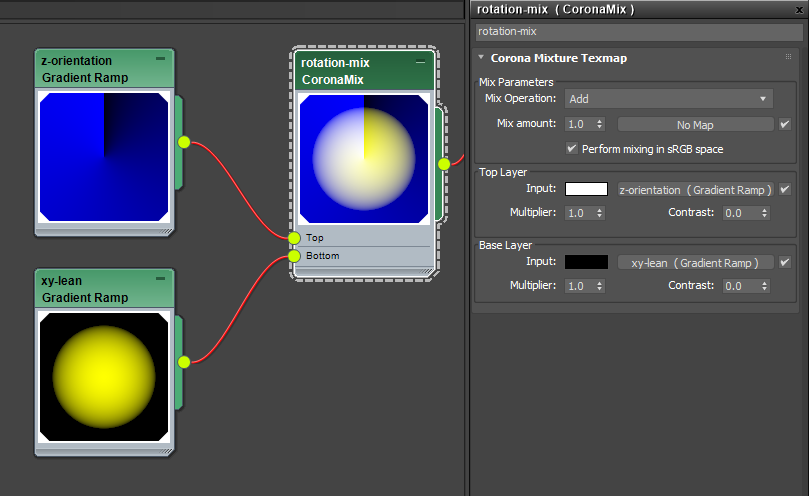Viewport: 809px width, 496px height.
Task: Select the xy-lean node preview thumbnail
Action: 104,377
